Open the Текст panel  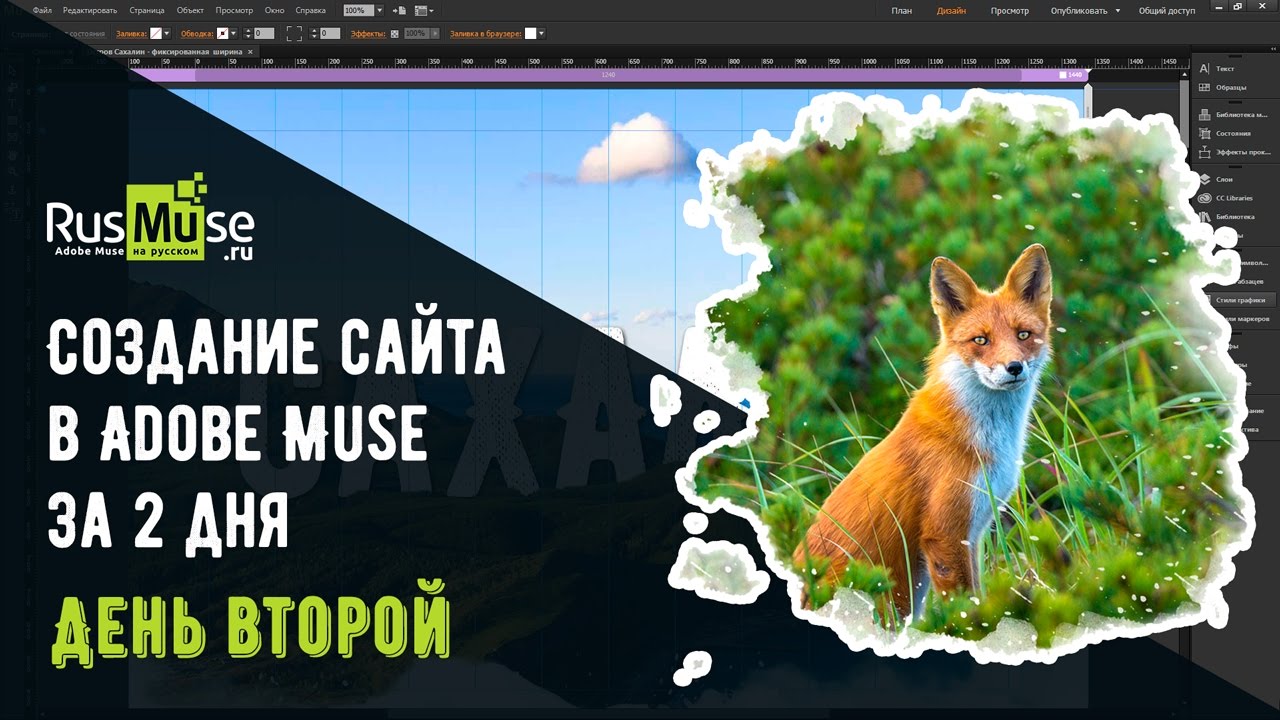coord(1218,69)
